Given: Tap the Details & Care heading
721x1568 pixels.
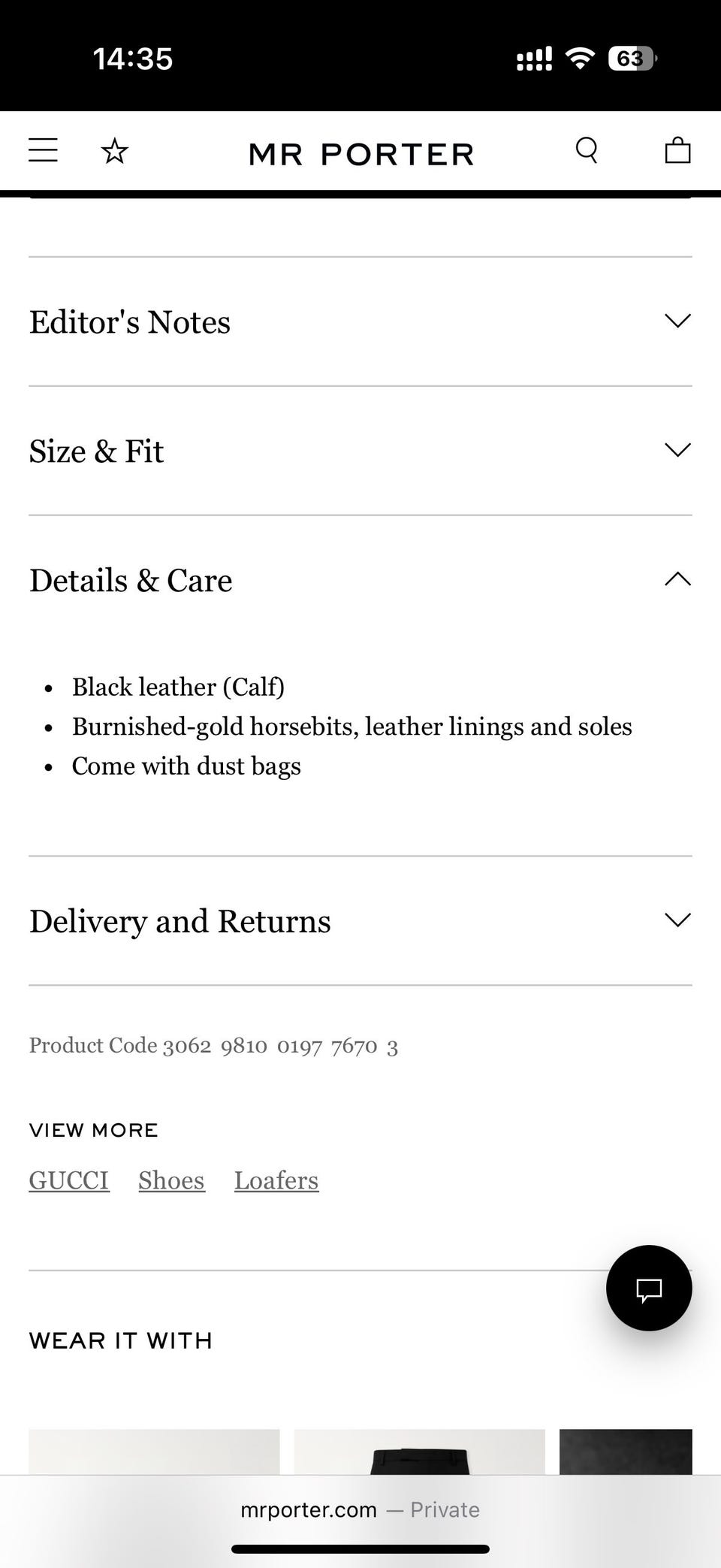Looking at the screenshot, I should coord(131,581).
